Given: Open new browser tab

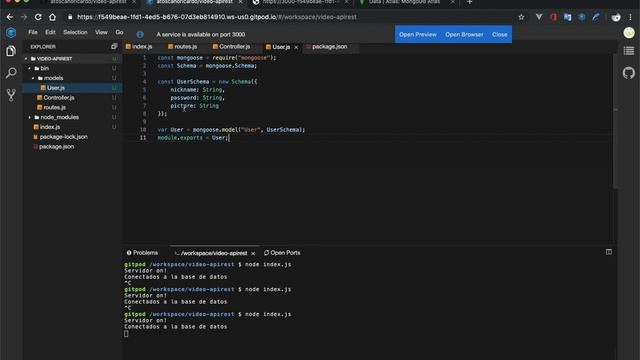Looking at the screenshot, I should pyautogui.click(x=469, y=2).
